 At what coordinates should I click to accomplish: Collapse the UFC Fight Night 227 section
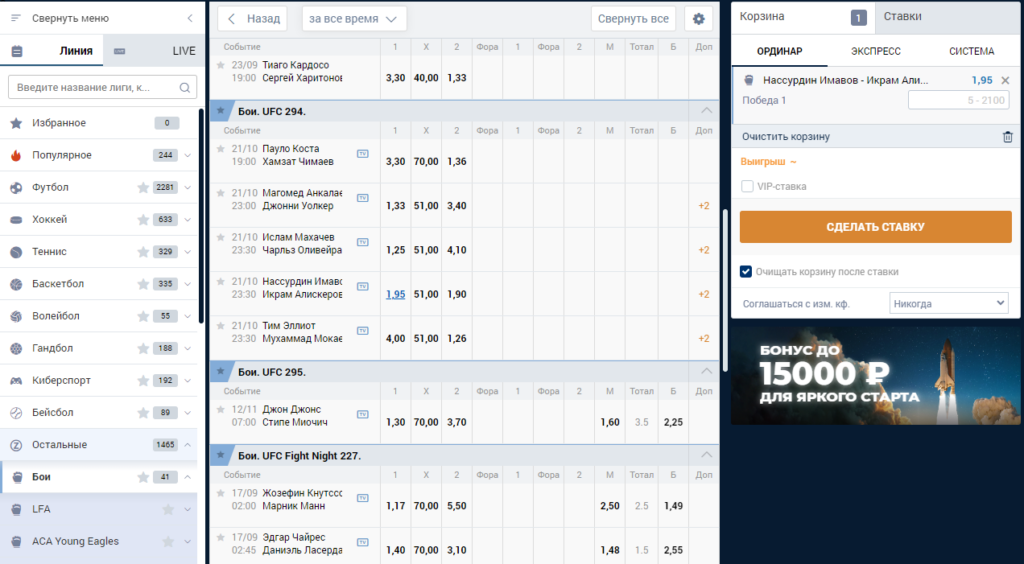707,454
